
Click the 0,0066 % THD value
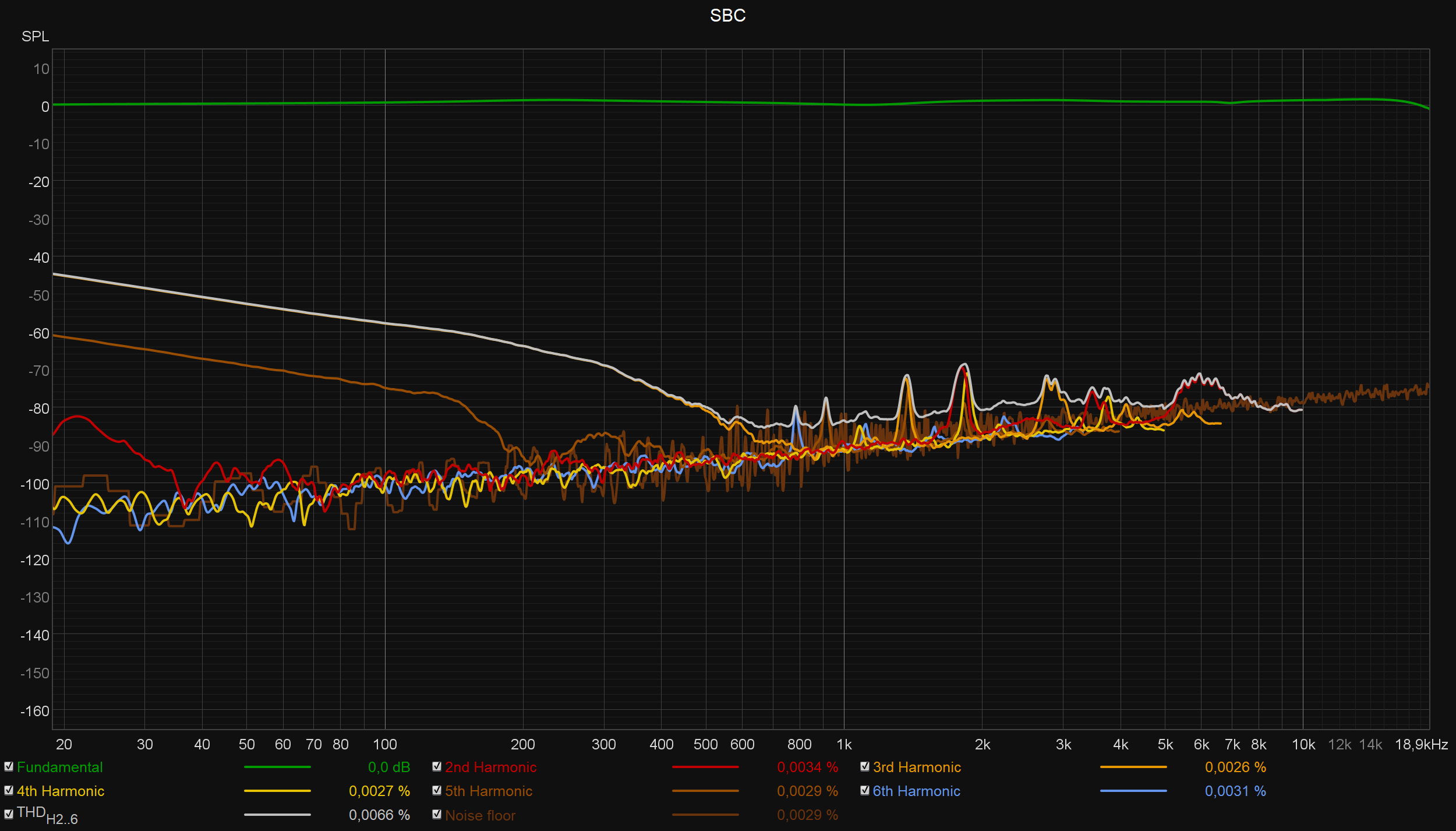pos(379,815)
